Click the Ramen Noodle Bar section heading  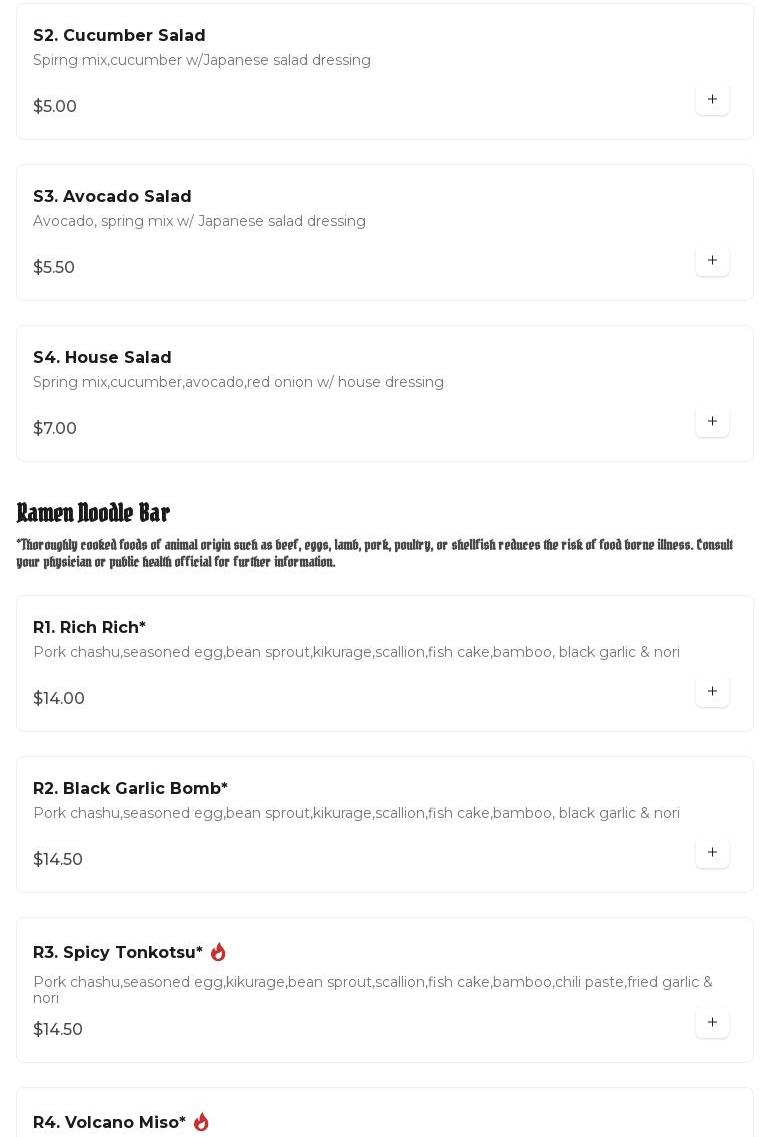click(x=93, y=513)
